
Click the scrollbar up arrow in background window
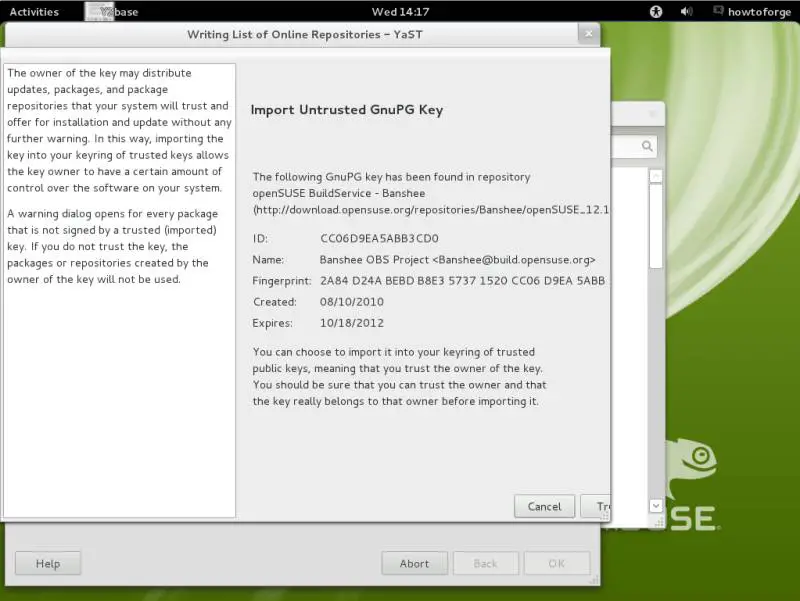point(656,177)
